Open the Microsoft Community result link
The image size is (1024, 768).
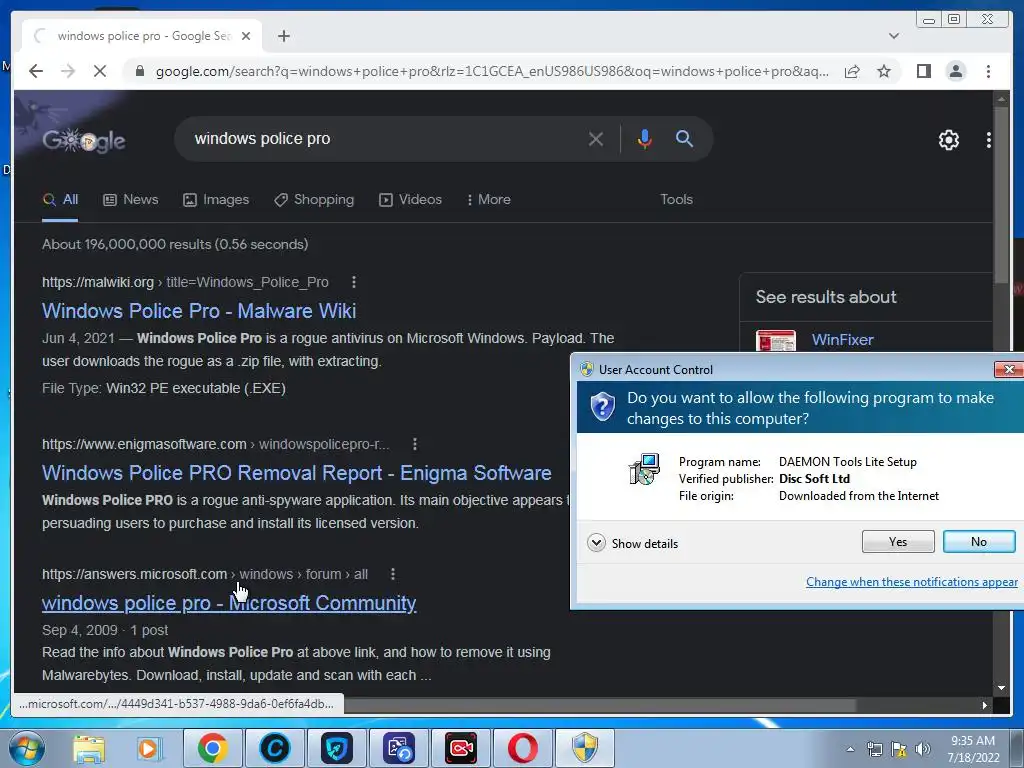coord(229,603)
